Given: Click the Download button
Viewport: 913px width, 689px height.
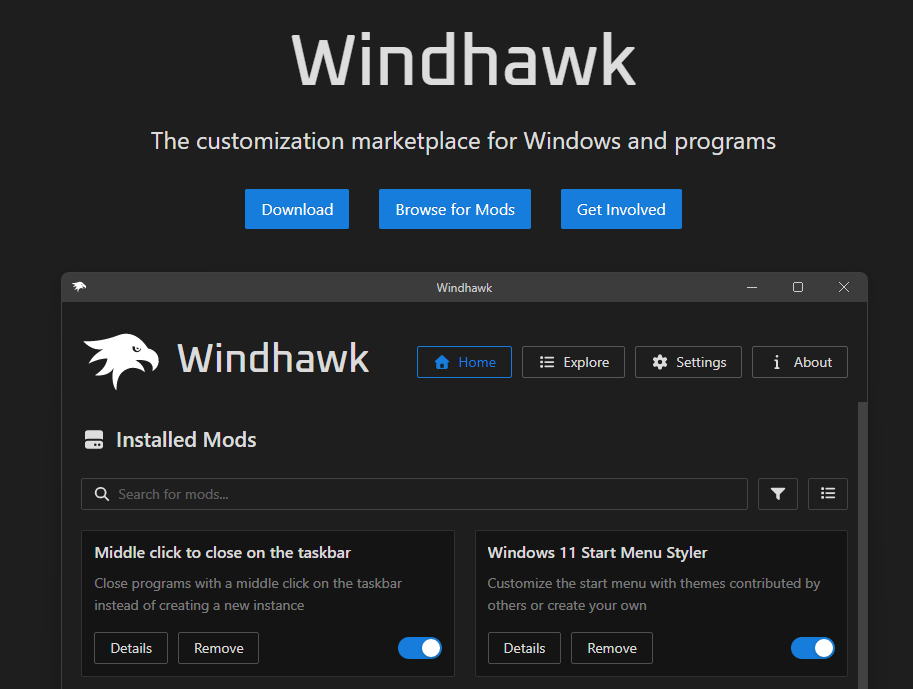Looking at the screenshot, I should tap(297, 209).
